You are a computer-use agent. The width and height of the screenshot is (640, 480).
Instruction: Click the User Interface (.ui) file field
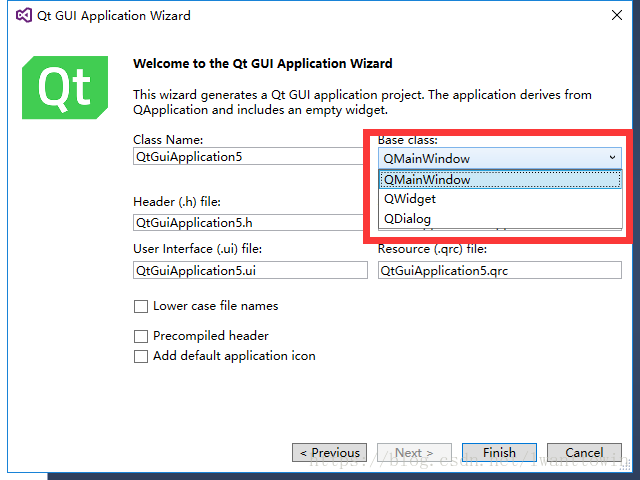250,270
